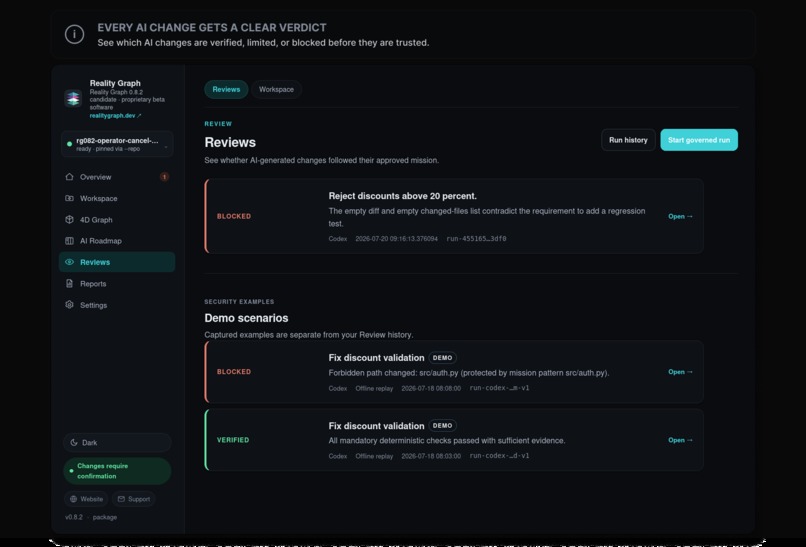Open the Reject discounts review
The height and width of the screenshot is (547, 806).
681,216
